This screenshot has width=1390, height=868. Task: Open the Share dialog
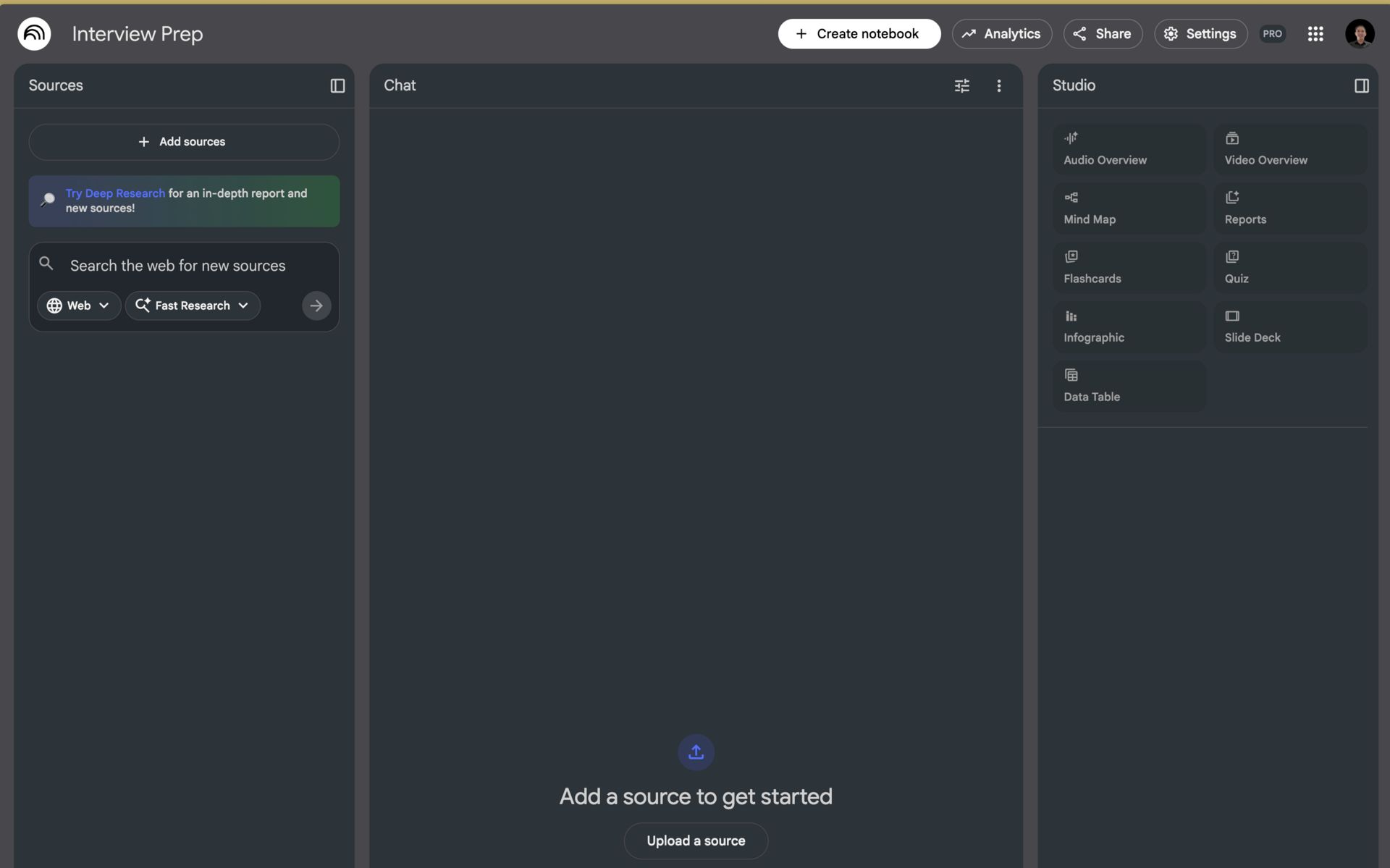pyautogui.click(x=1102, y=34)
